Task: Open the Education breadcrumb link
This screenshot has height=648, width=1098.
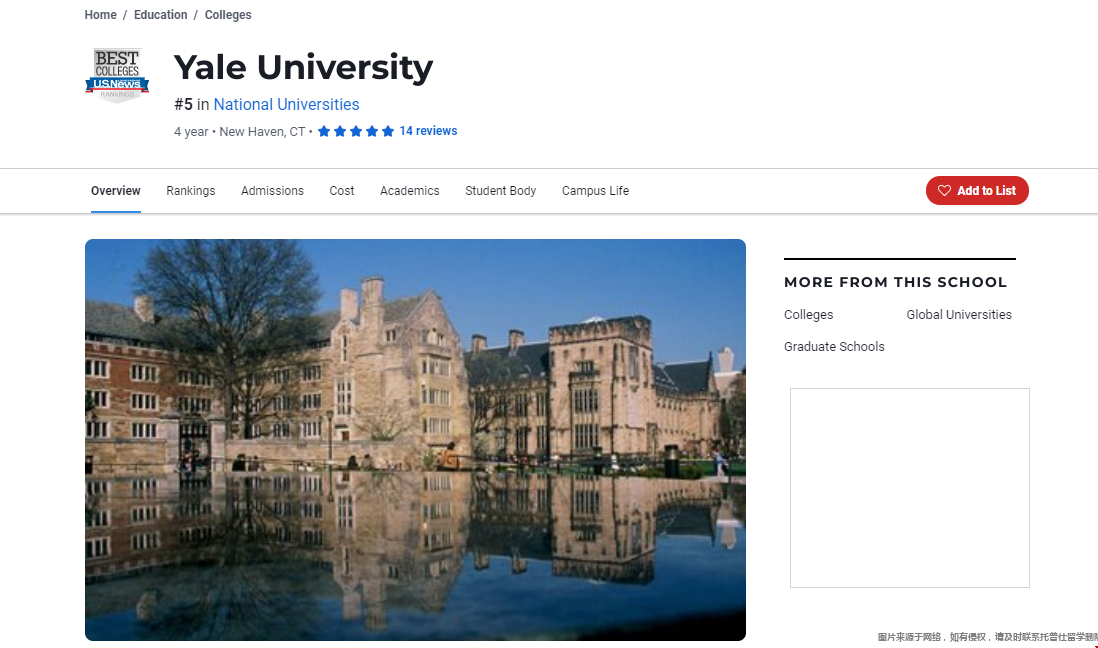Action: 160,15
